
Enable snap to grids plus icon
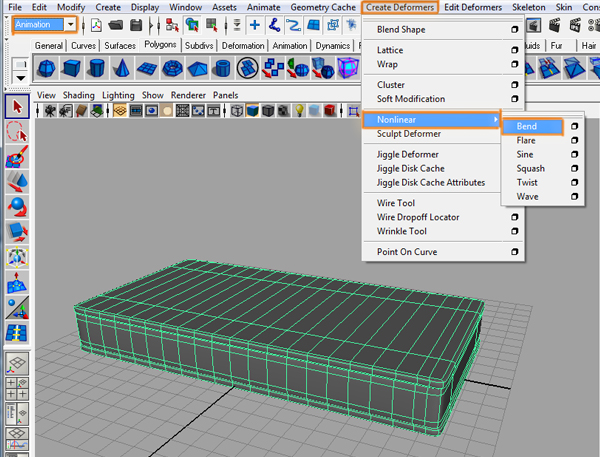(254, 25)
